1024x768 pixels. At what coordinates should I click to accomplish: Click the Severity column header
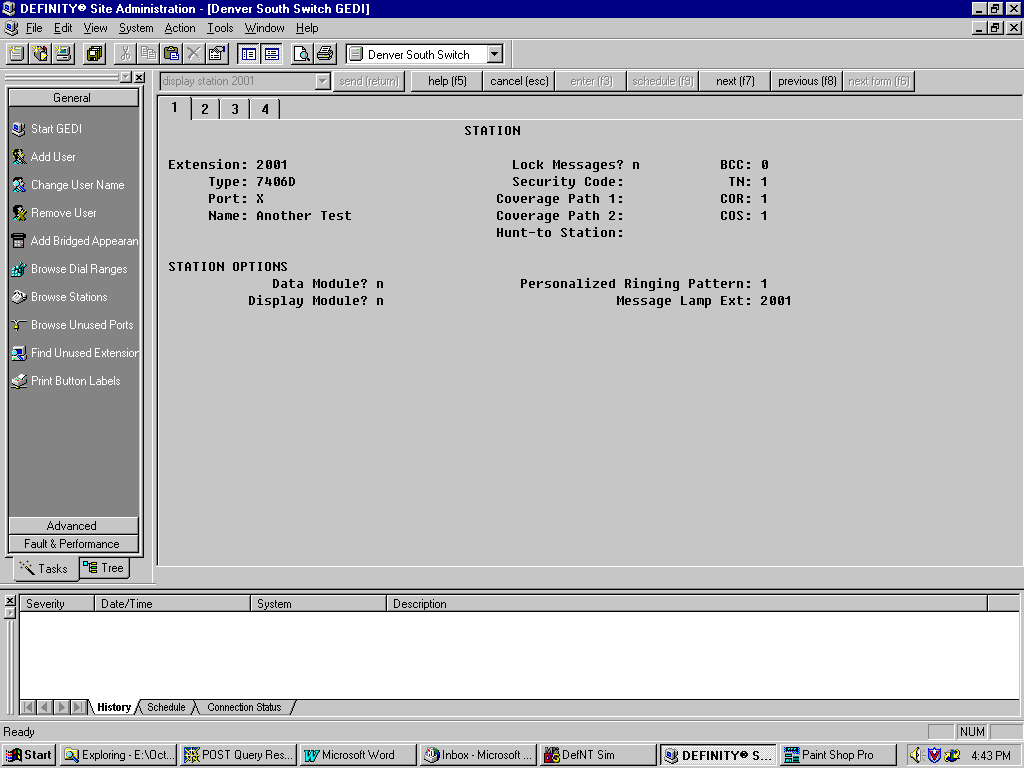[x=57, y=603]
